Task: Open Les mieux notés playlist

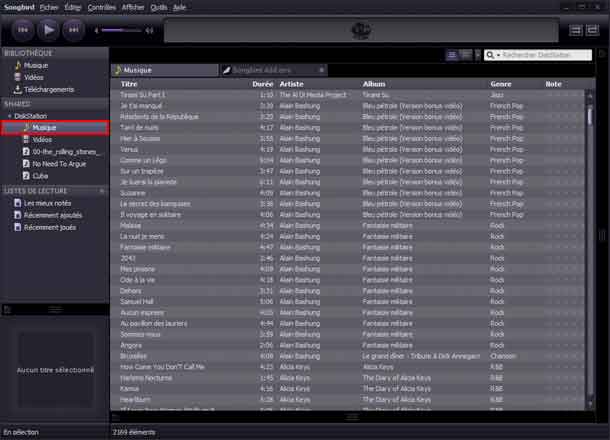Action: pyautogui.click(x=47, y=203)
